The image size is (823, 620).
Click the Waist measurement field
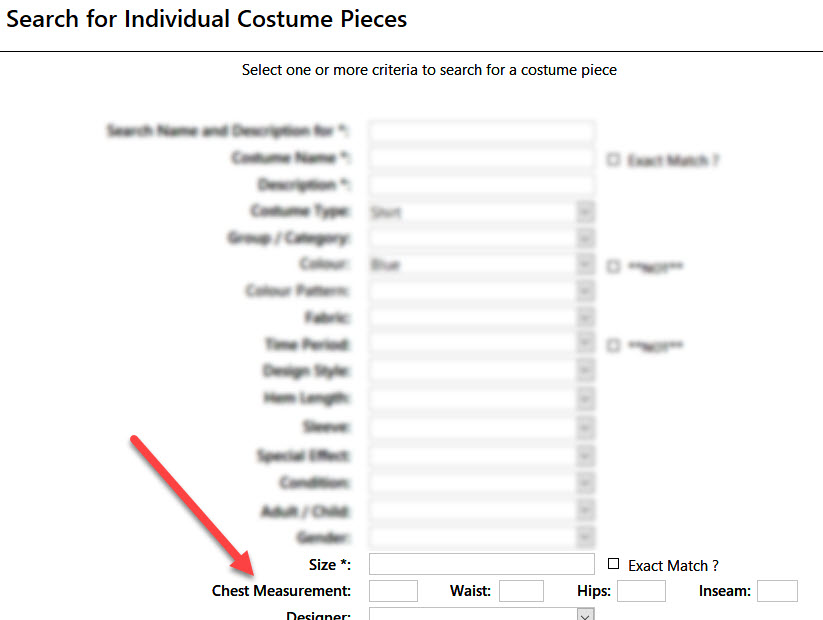pos(521,591)
